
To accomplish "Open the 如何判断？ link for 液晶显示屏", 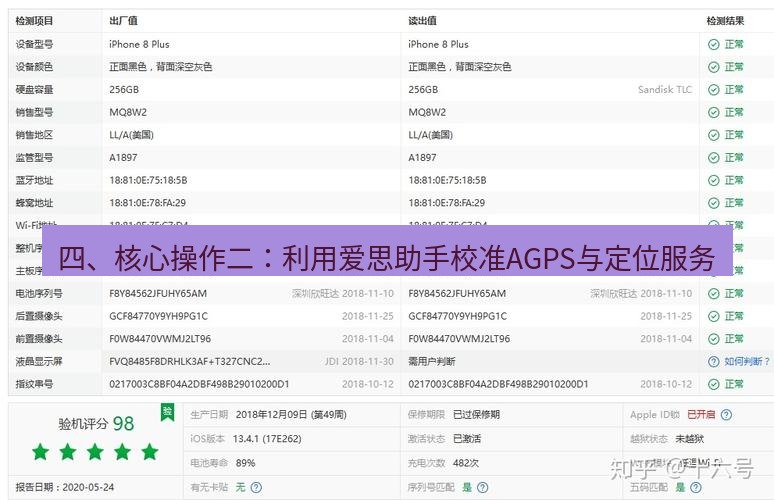I will click(x=747, y=362).
